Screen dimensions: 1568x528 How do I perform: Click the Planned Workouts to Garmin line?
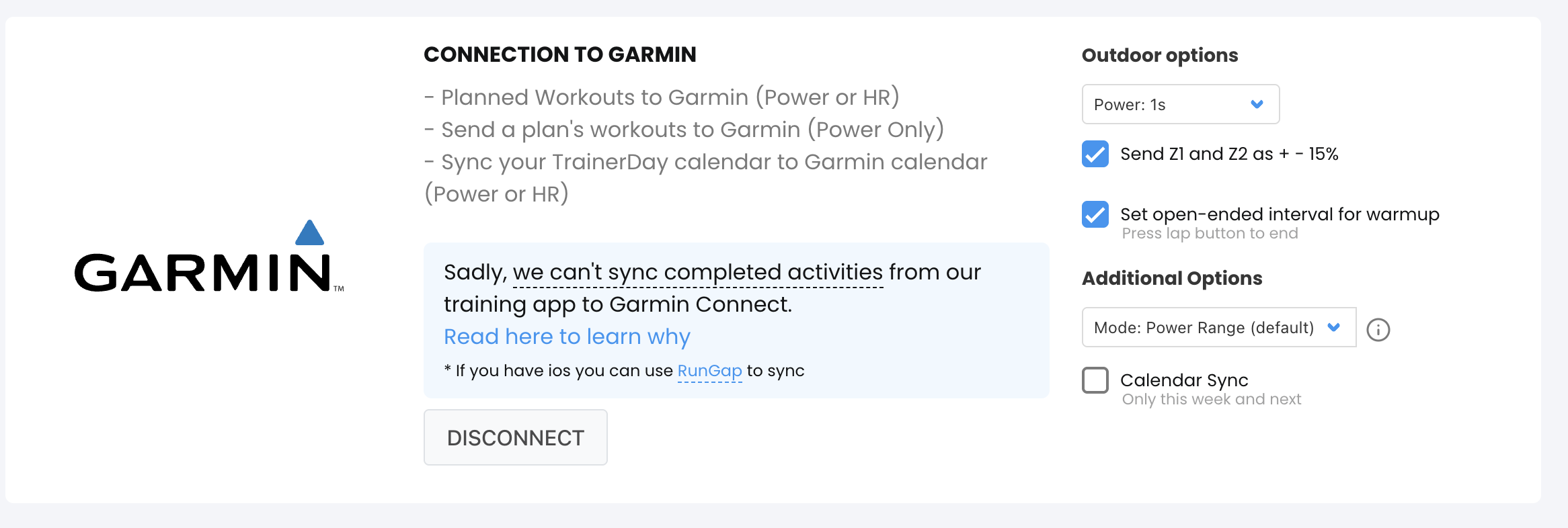pyautogui.click(x=662, y=97)
